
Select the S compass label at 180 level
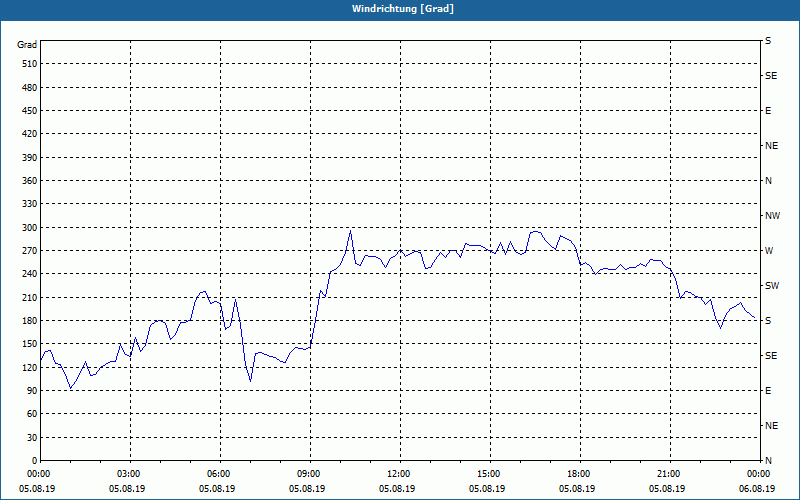[768, 321]
